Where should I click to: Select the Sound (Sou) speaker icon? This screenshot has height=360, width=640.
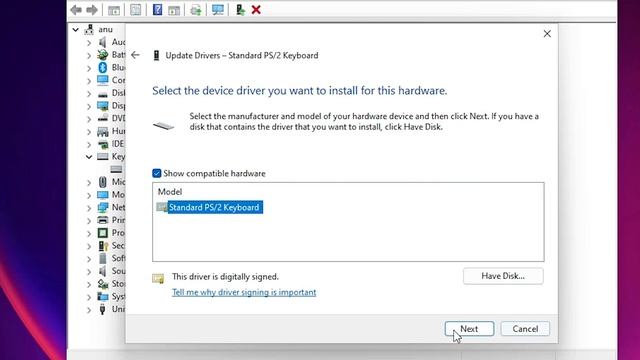click(103, 271)
